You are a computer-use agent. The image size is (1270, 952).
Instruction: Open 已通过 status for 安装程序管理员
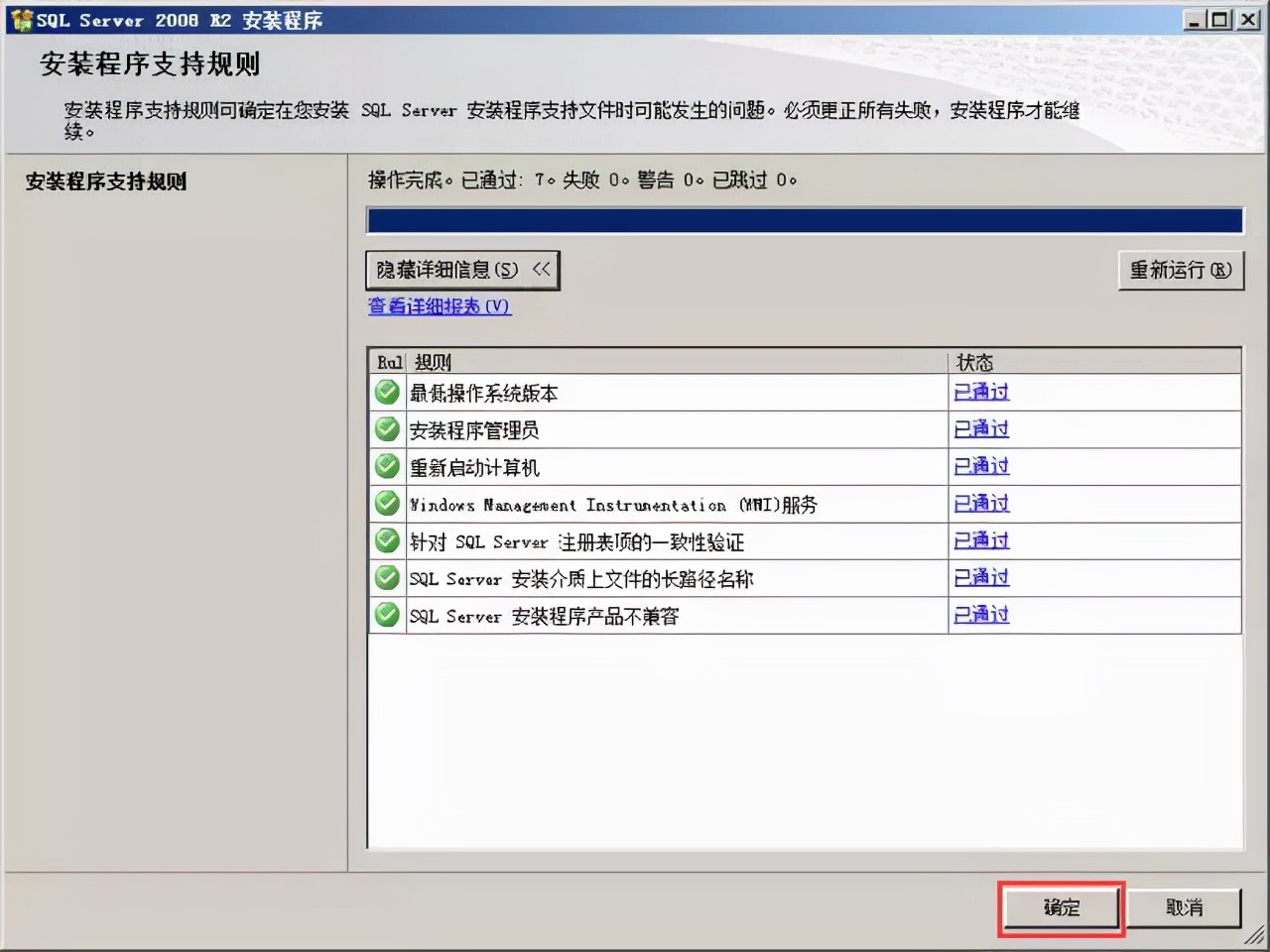[x=980, y=428]
